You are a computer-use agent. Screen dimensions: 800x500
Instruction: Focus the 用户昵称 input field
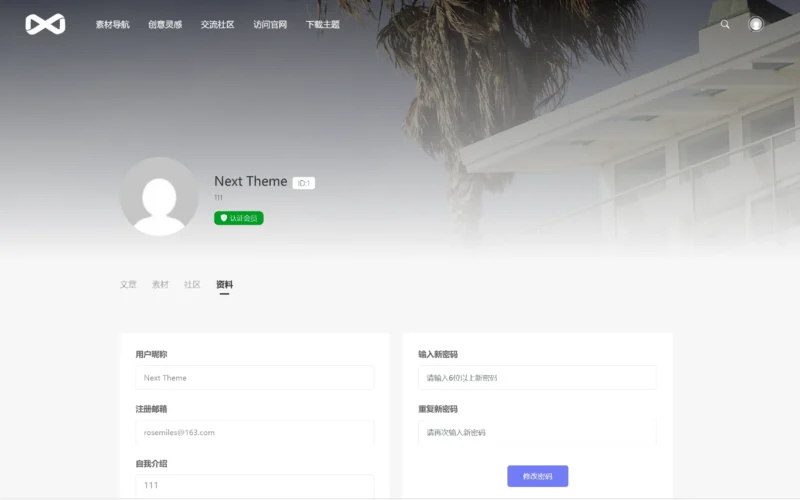(x=254, y=378)
